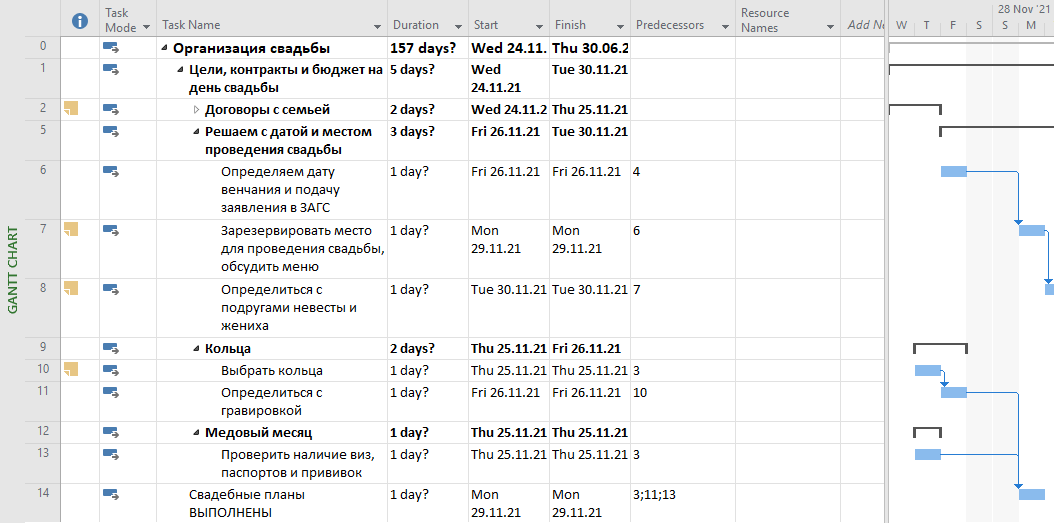
Task: Collapse Решаем с датой и местом summary
Action: click(x=196, y=132)
